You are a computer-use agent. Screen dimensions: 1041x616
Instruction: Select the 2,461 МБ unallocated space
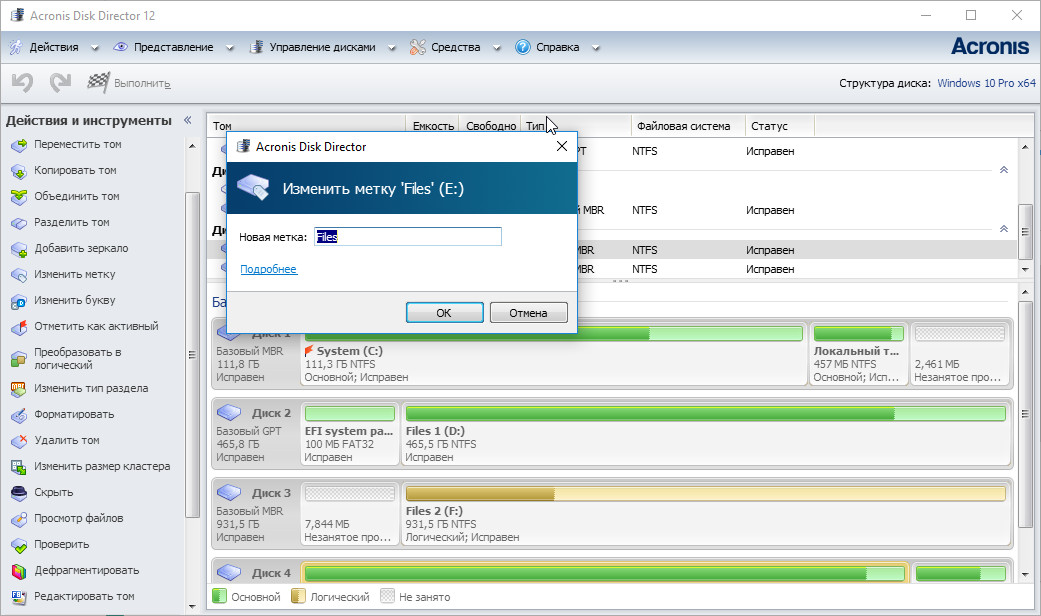959,354
